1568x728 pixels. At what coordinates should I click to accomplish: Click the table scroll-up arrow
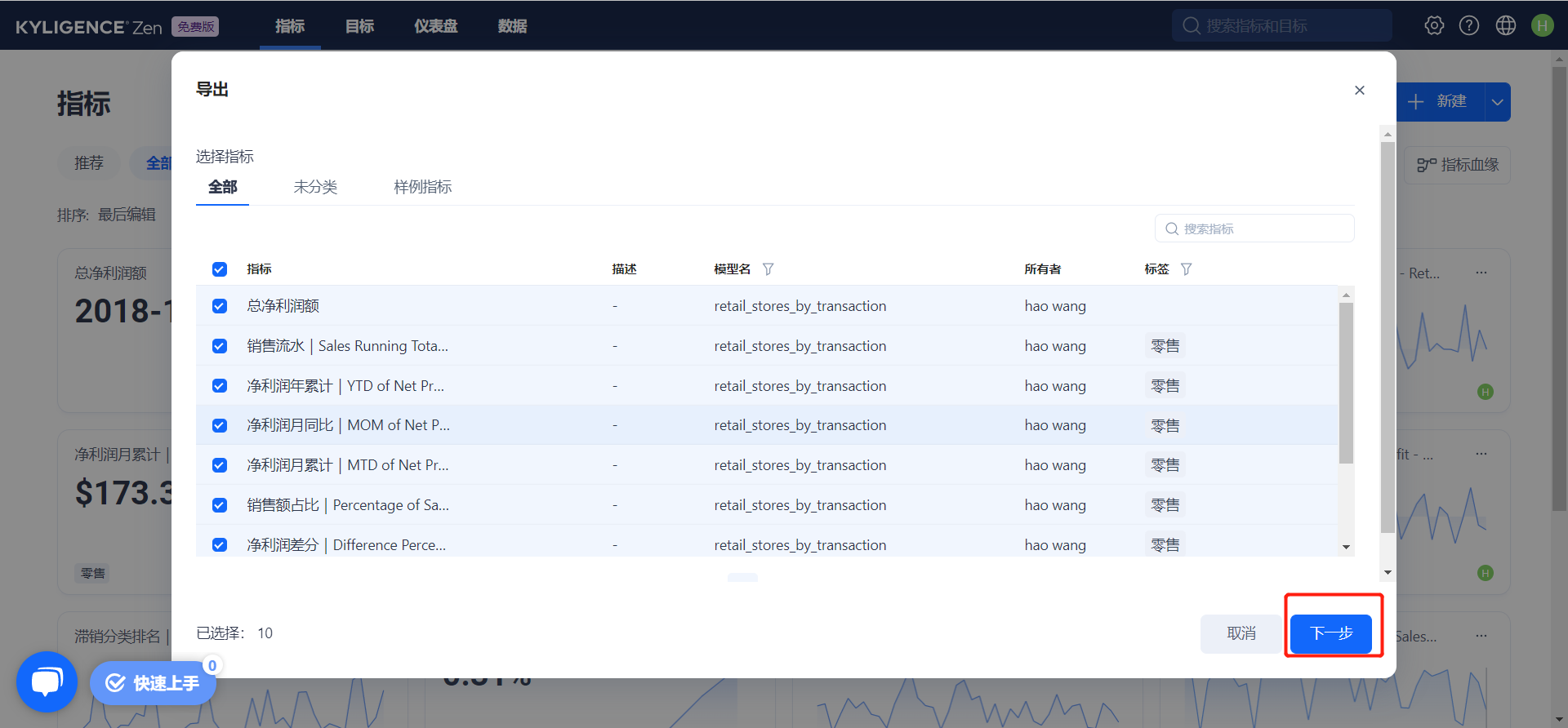tap(1346, 294)
